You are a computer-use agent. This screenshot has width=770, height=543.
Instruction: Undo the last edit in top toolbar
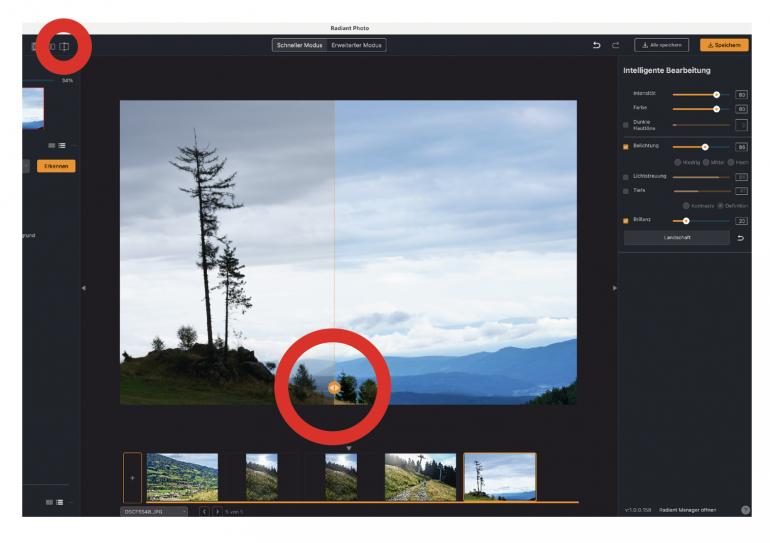pyautogui.click(x=597, y=45)
